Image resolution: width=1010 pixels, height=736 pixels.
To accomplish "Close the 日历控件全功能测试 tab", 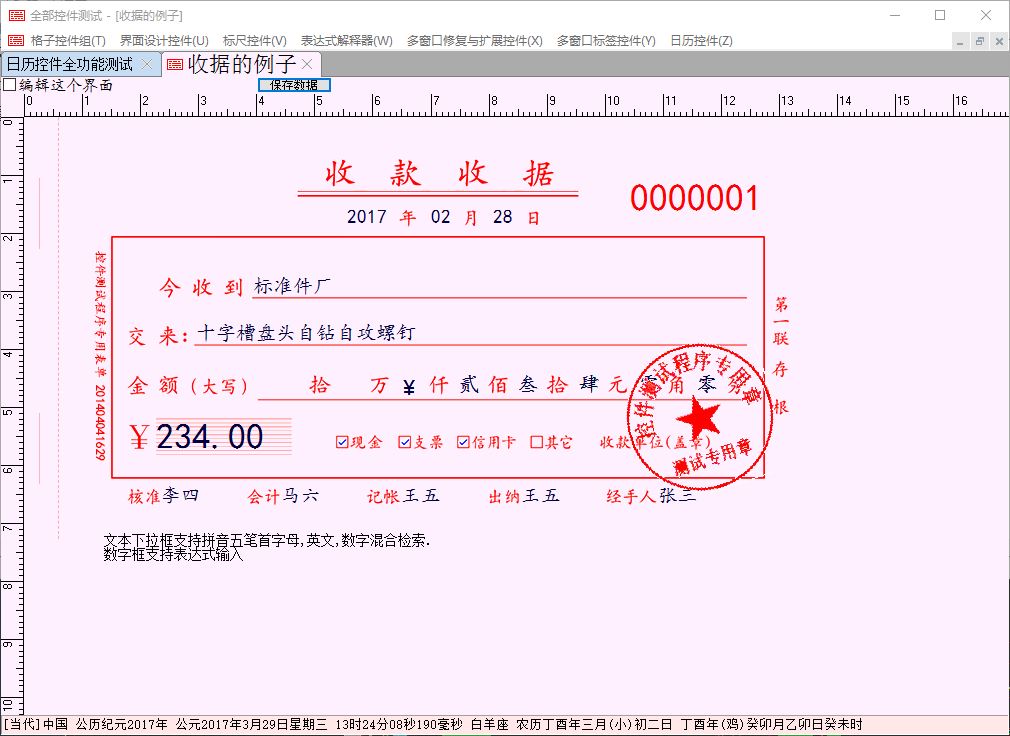I will click(147, 64).
